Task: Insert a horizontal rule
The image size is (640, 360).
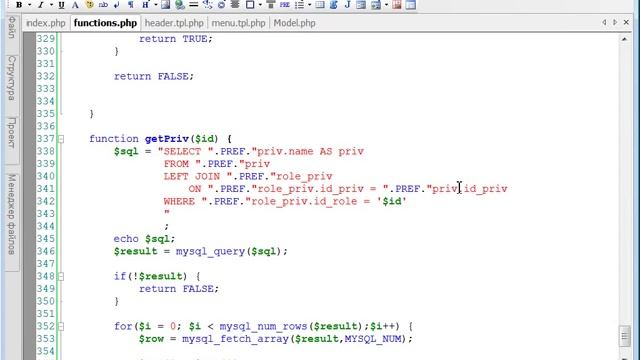Action: click(x=193, y=5)
